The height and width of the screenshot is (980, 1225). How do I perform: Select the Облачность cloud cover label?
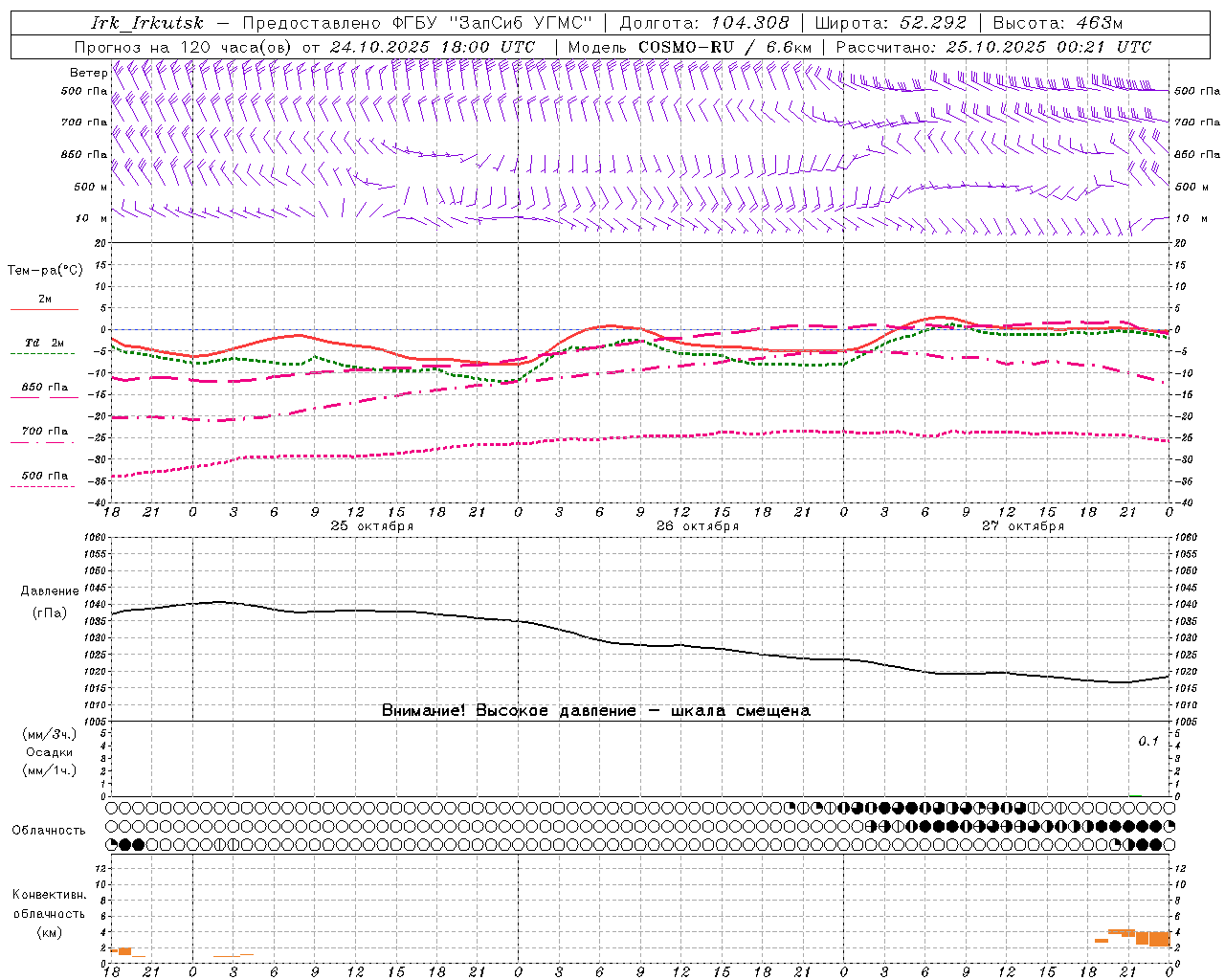coord(49,831)
